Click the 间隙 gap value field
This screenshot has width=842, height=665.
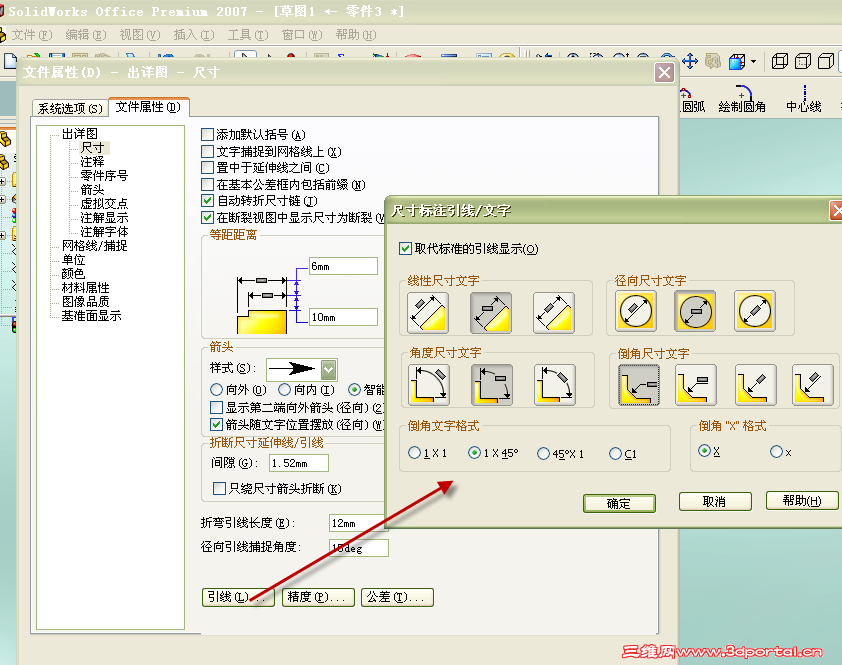pos(299,463)
